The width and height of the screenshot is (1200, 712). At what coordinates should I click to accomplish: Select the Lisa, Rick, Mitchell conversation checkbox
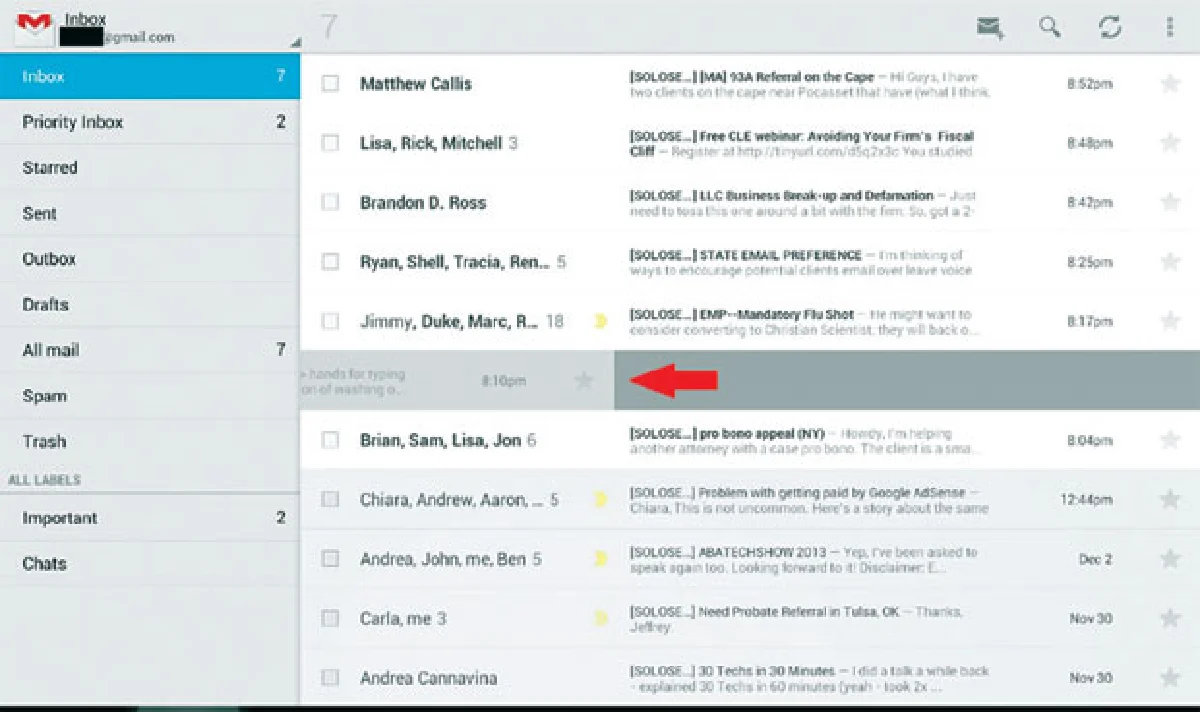pos(330,143)
